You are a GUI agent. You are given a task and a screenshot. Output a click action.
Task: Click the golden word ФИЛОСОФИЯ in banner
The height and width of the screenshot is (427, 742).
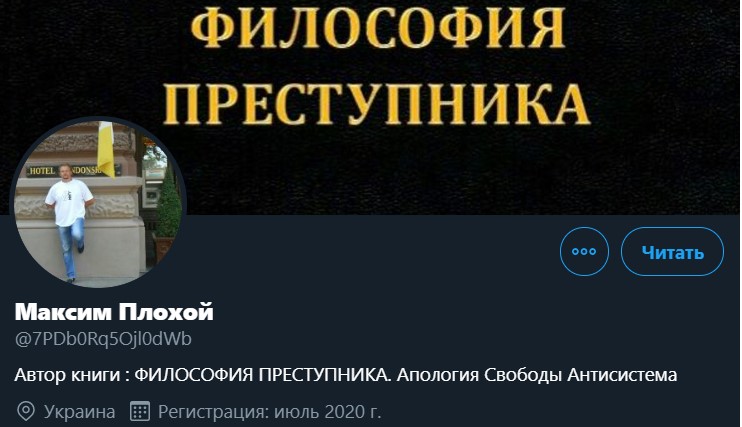(378, 27)
